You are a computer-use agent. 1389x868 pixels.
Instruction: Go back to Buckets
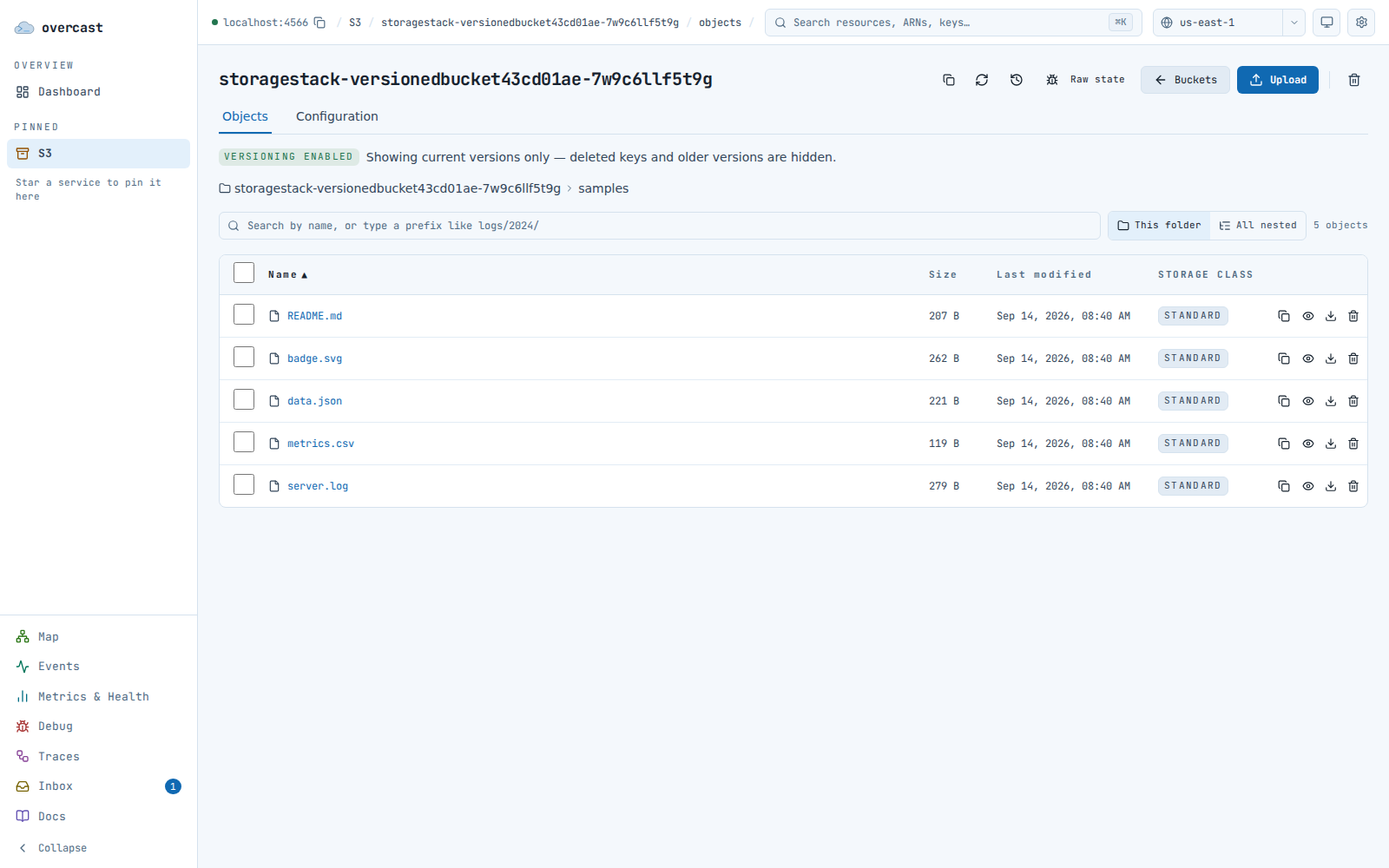pyautogui.click(x=1185, y=80)
